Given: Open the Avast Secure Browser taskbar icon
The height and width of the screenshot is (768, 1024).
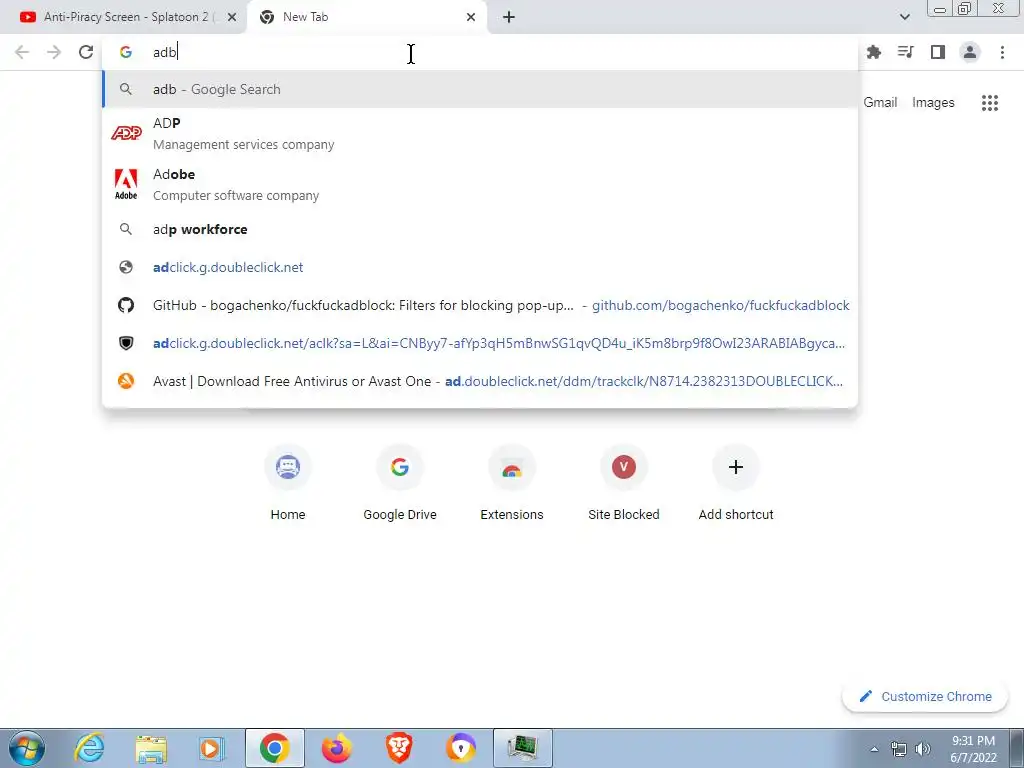Looking at the screenshot, I should click(x=460, y=748).
